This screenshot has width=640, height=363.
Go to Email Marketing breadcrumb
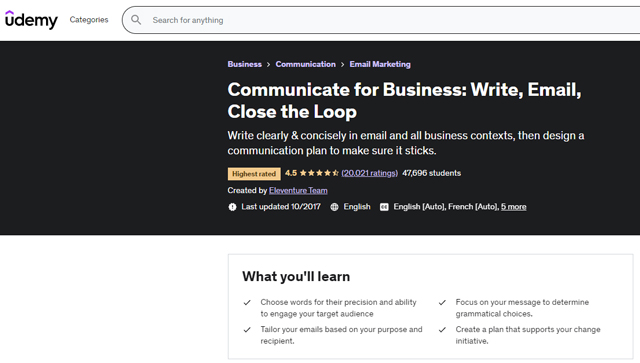coord(380,64)
